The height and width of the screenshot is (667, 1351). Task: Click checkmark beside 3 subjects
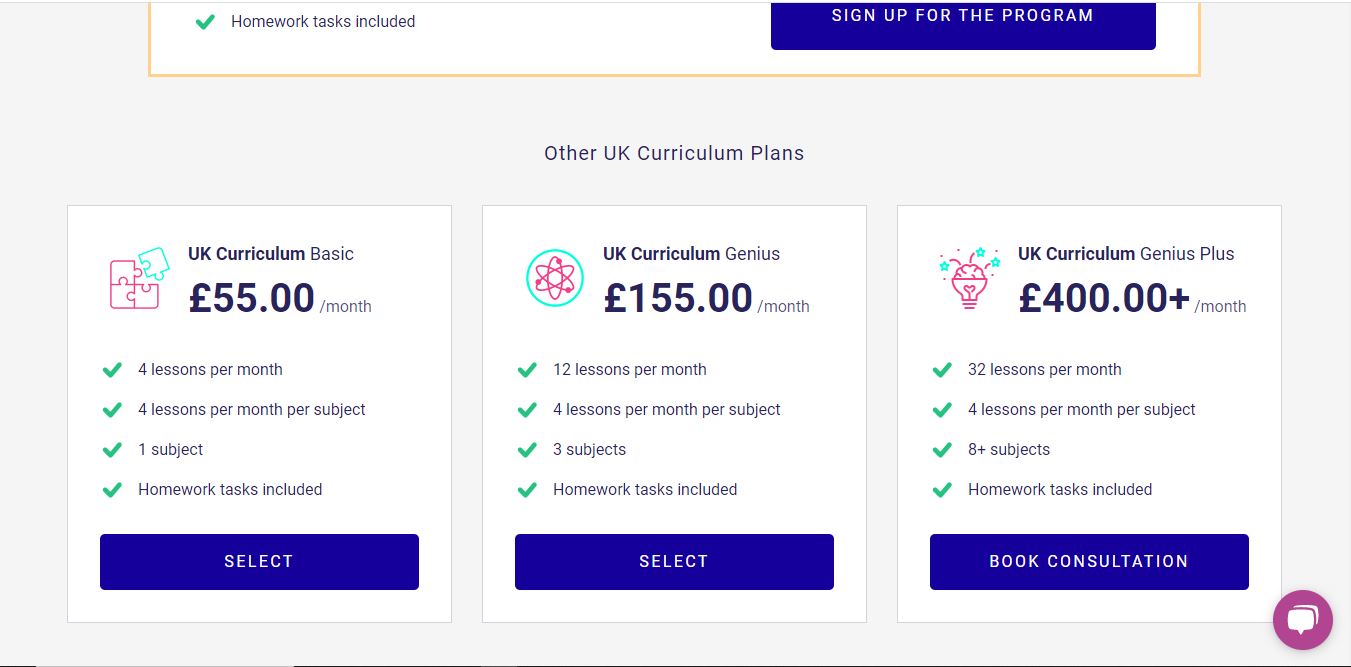click(x=527, y=450)
